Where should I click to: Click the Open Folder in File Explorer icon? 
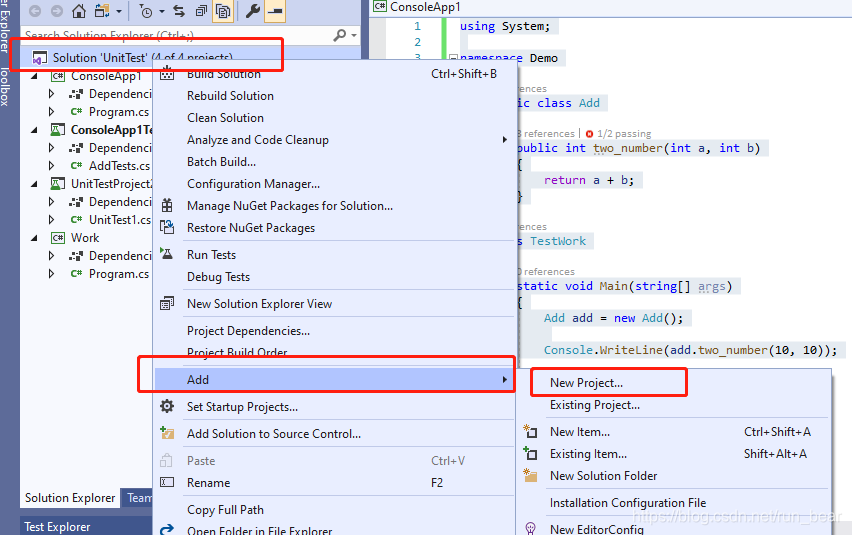tap(167, 530)
